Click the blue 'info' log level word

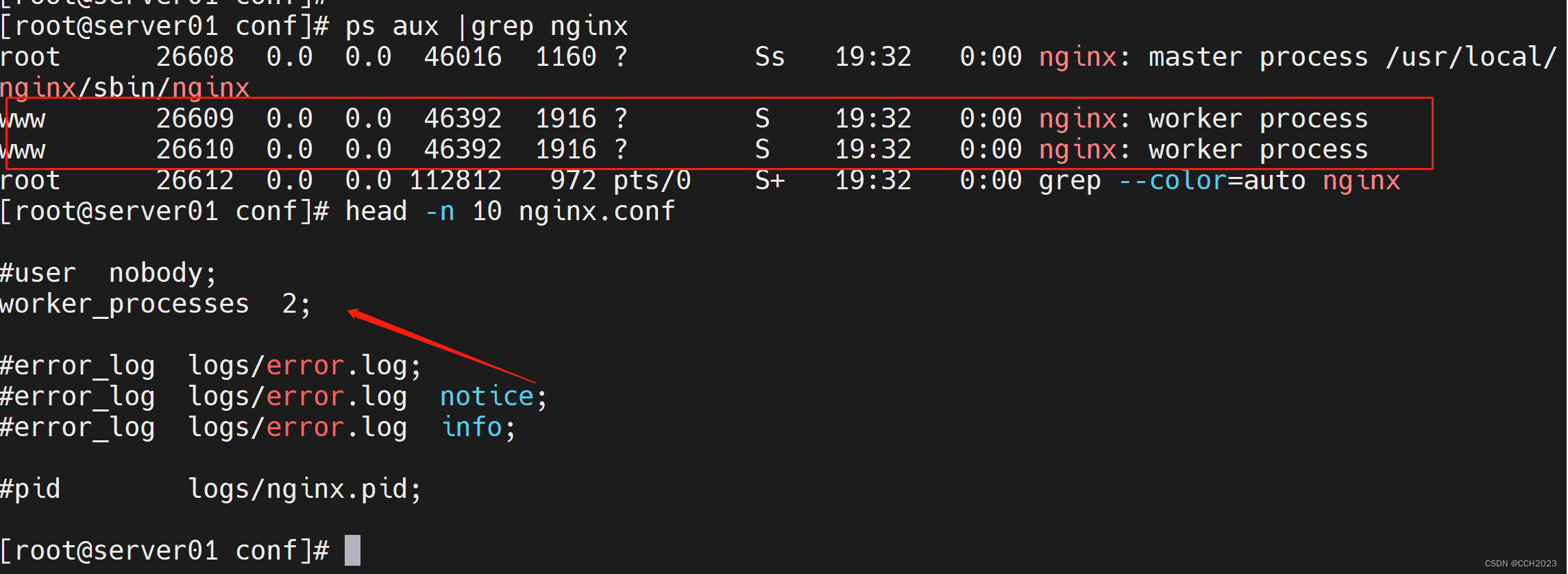(472, 427)
